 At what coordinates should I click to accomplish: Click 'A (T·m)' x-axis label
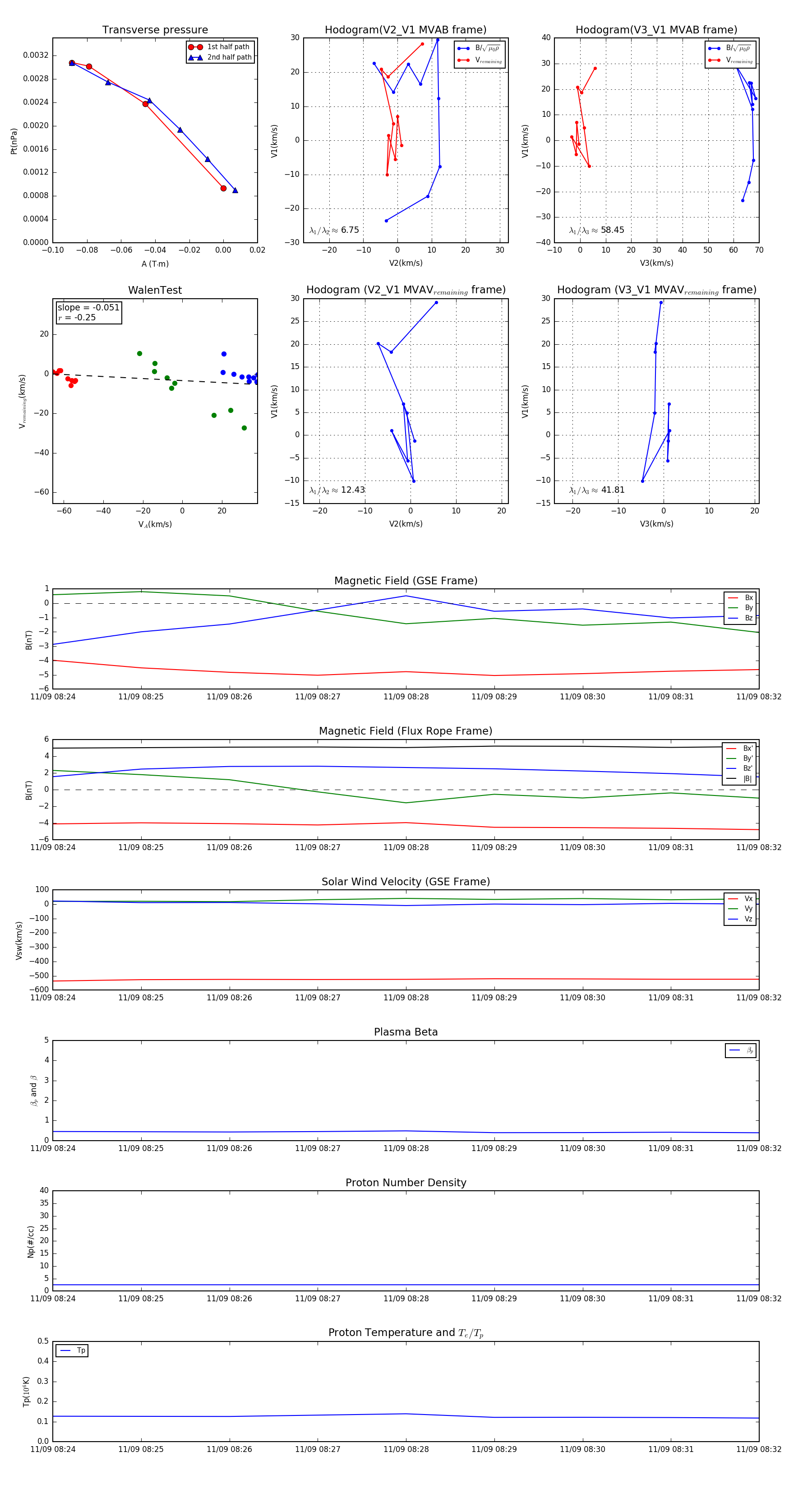coord(155,264)
